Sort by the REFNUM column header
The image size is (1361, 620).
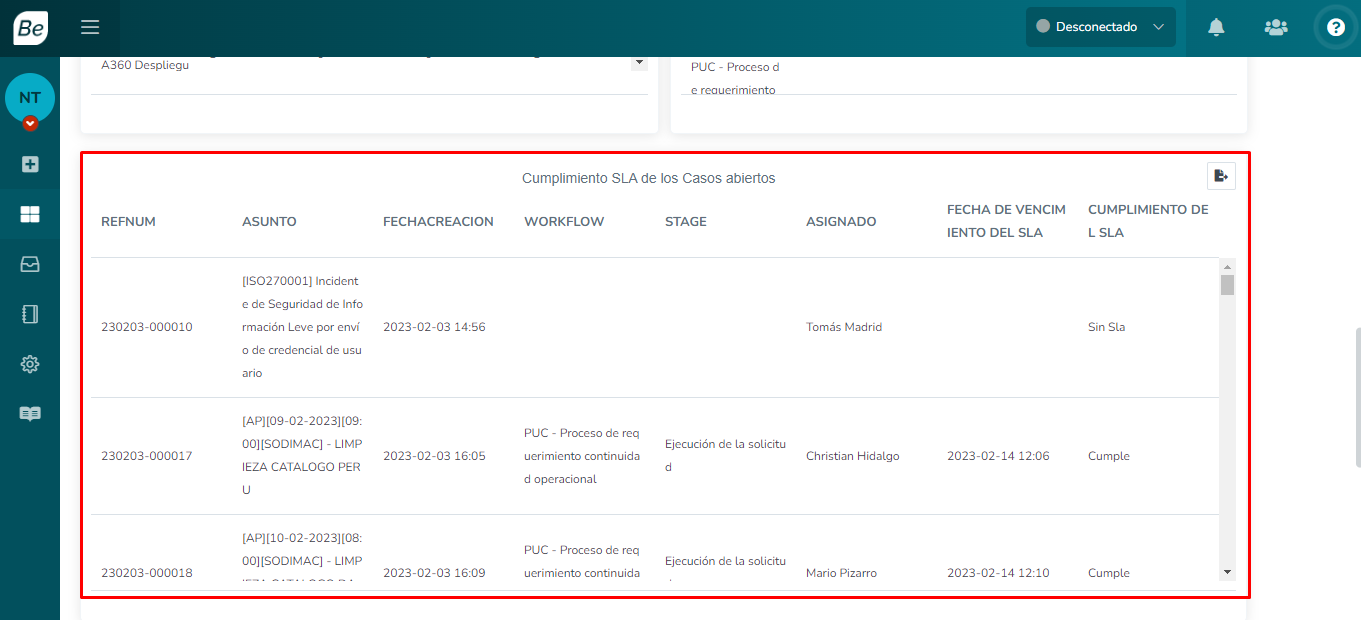(128, 222)
